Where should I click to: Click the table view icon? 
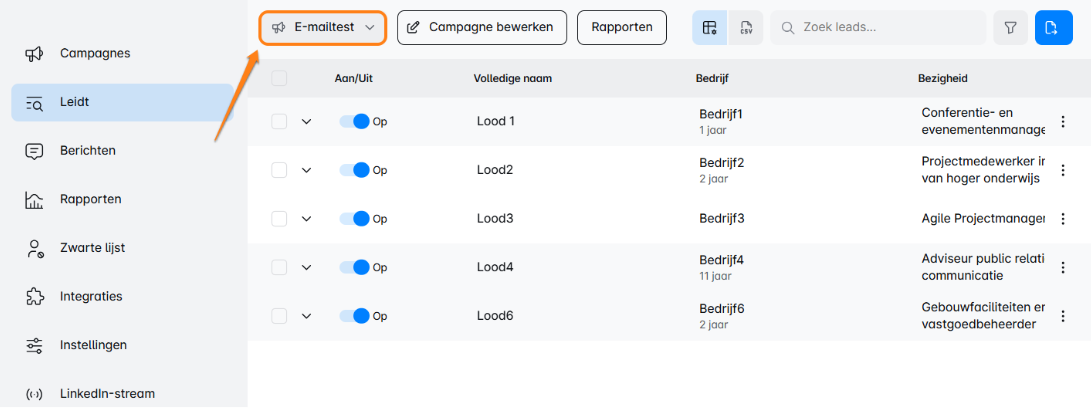pyautogui.click(x=710, y=28)
